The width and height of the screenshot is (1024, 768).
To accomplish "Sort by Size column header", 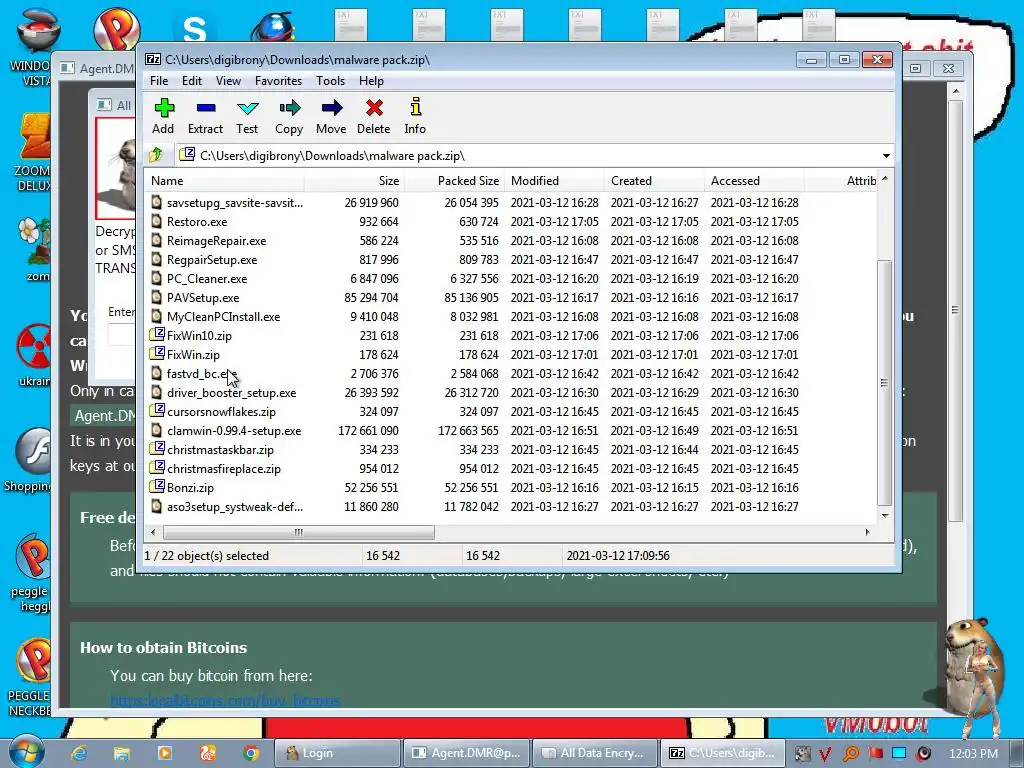I will [354, 181].
